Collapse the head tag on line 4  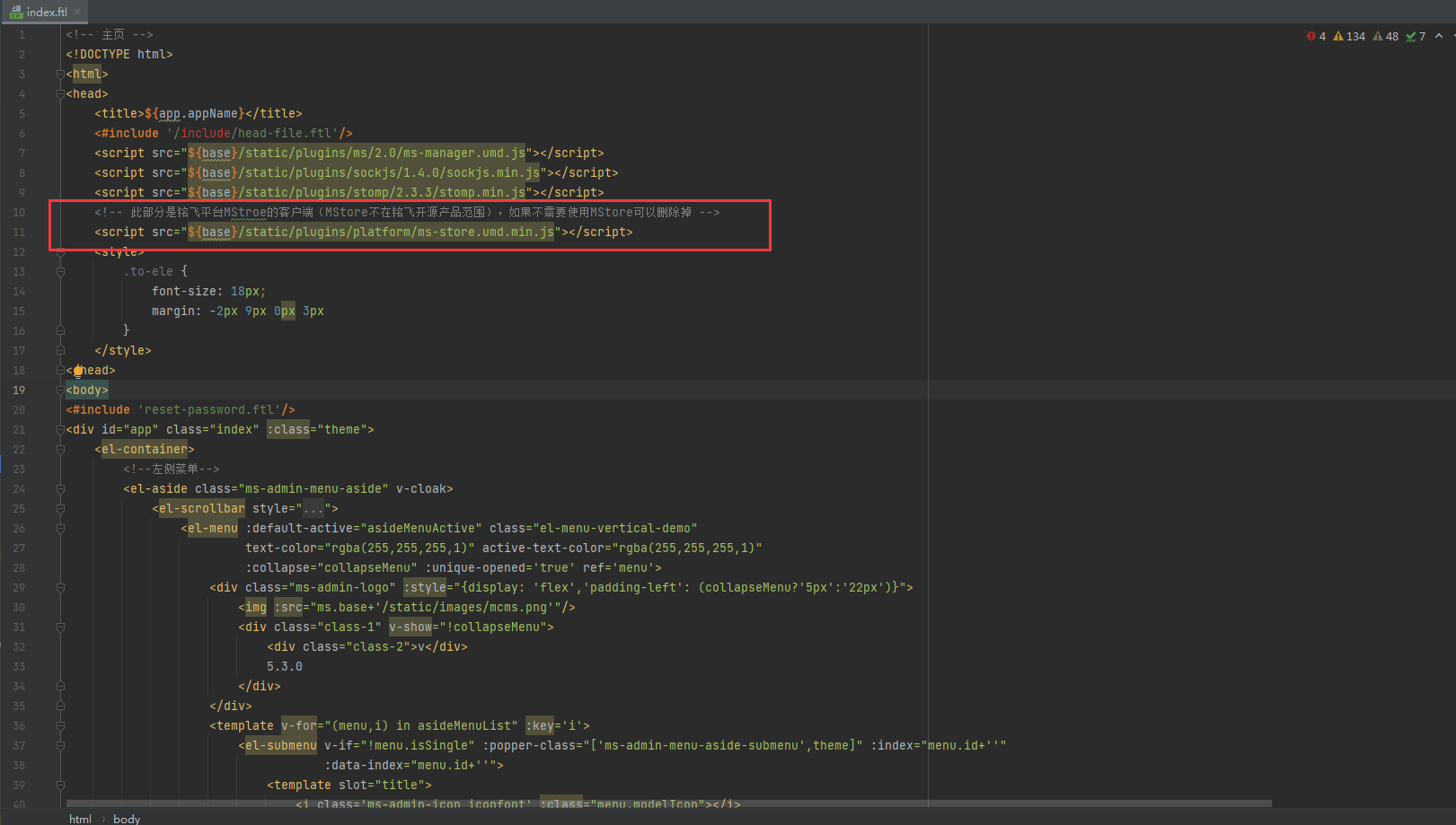point(60,94)
